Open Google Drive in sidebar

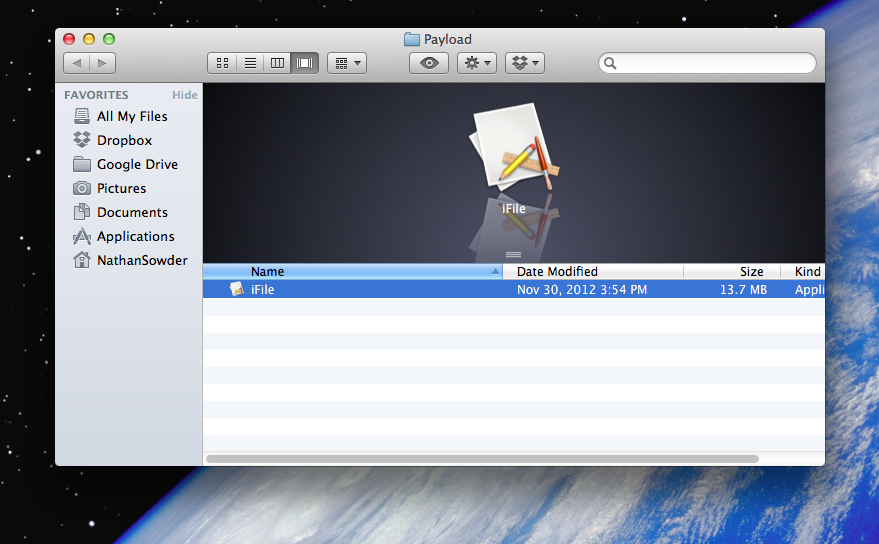pos(137,164)
